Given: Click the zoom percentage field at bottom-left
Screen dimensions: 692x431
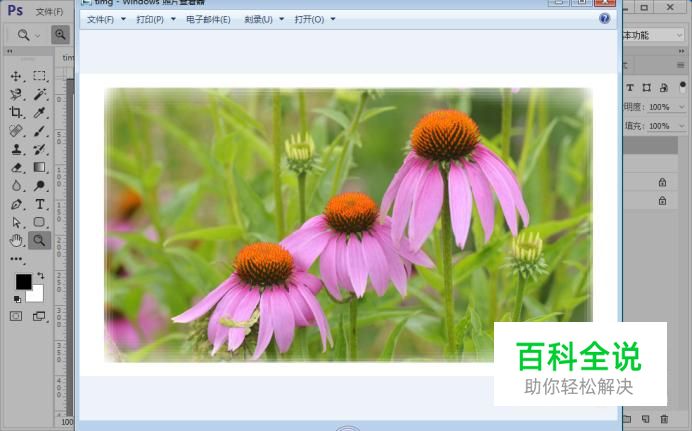Looking at the screenshot, I should [x=66, y=422].
